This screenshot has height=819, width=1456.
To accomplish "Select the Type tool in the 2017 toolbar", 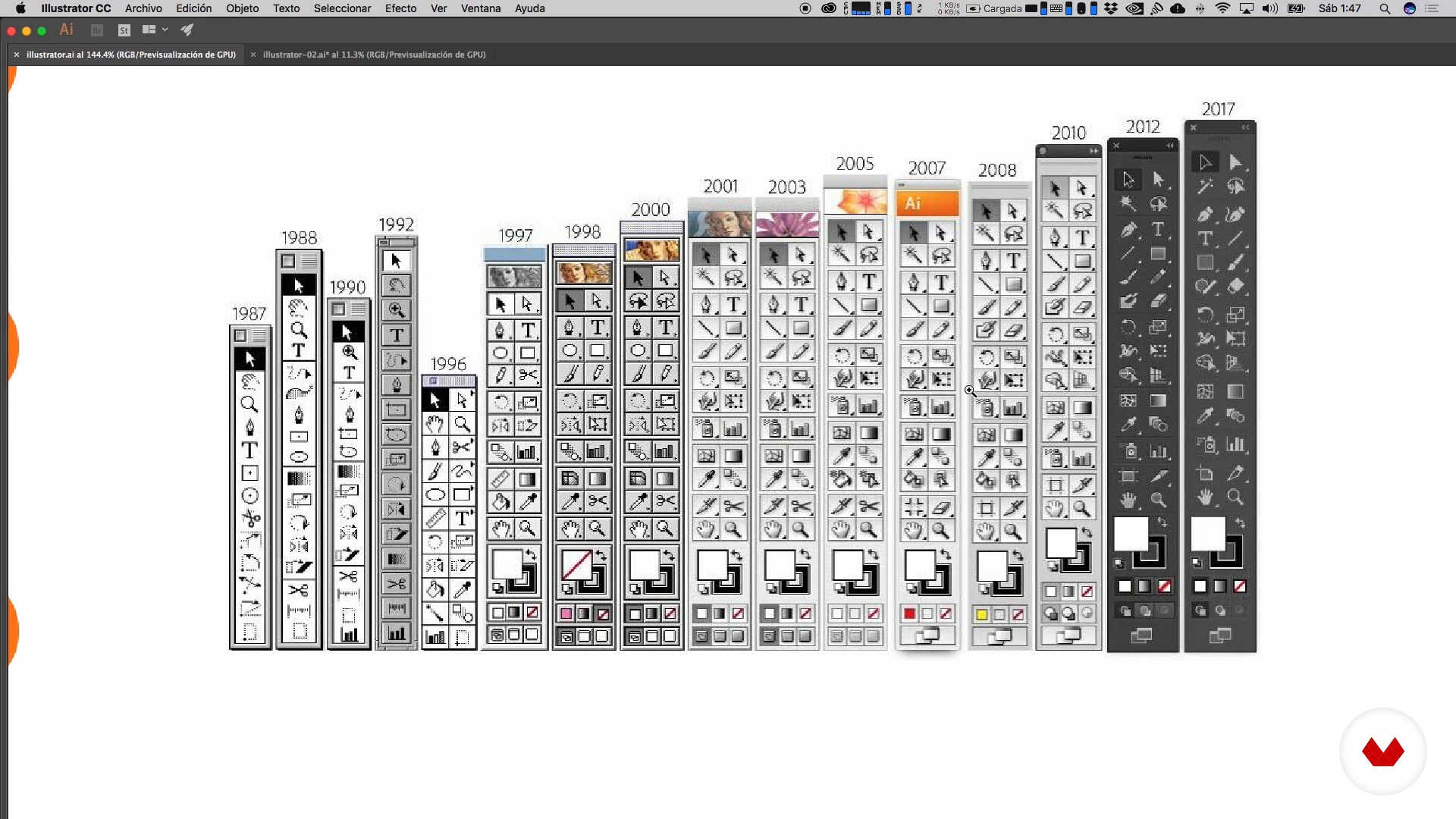I will (1205, 238).
